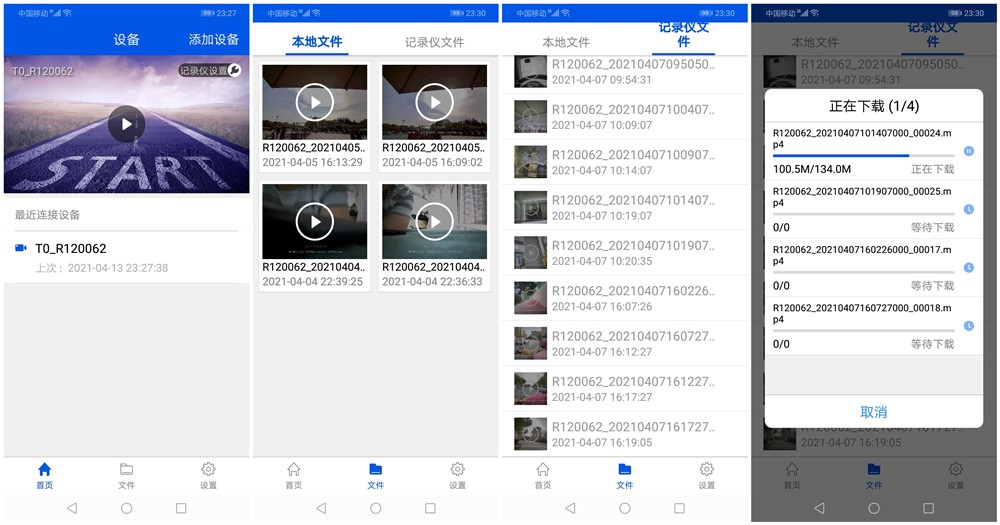1000x525 pixels.
Task: Play the live preview over the START image
Action: (126, 124)
